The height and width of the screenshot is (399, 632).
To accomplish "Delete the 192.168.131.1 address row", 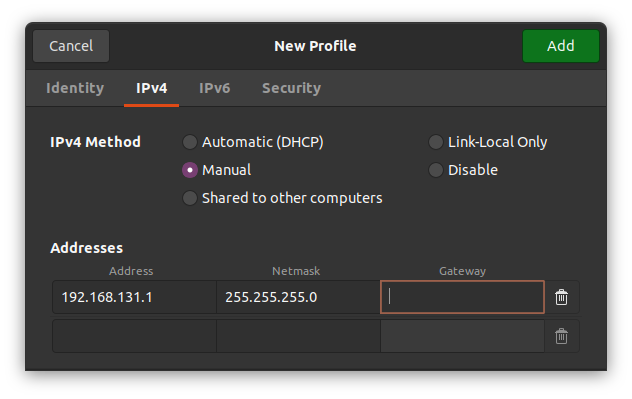I will pos(561,297).
